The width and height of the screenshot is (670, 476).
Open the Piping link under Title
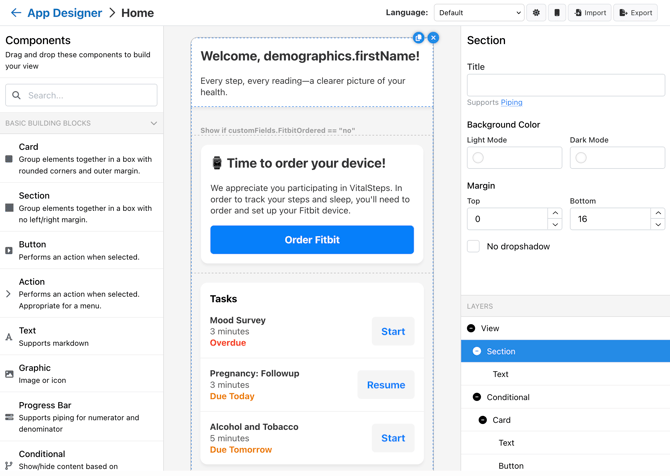511,102
